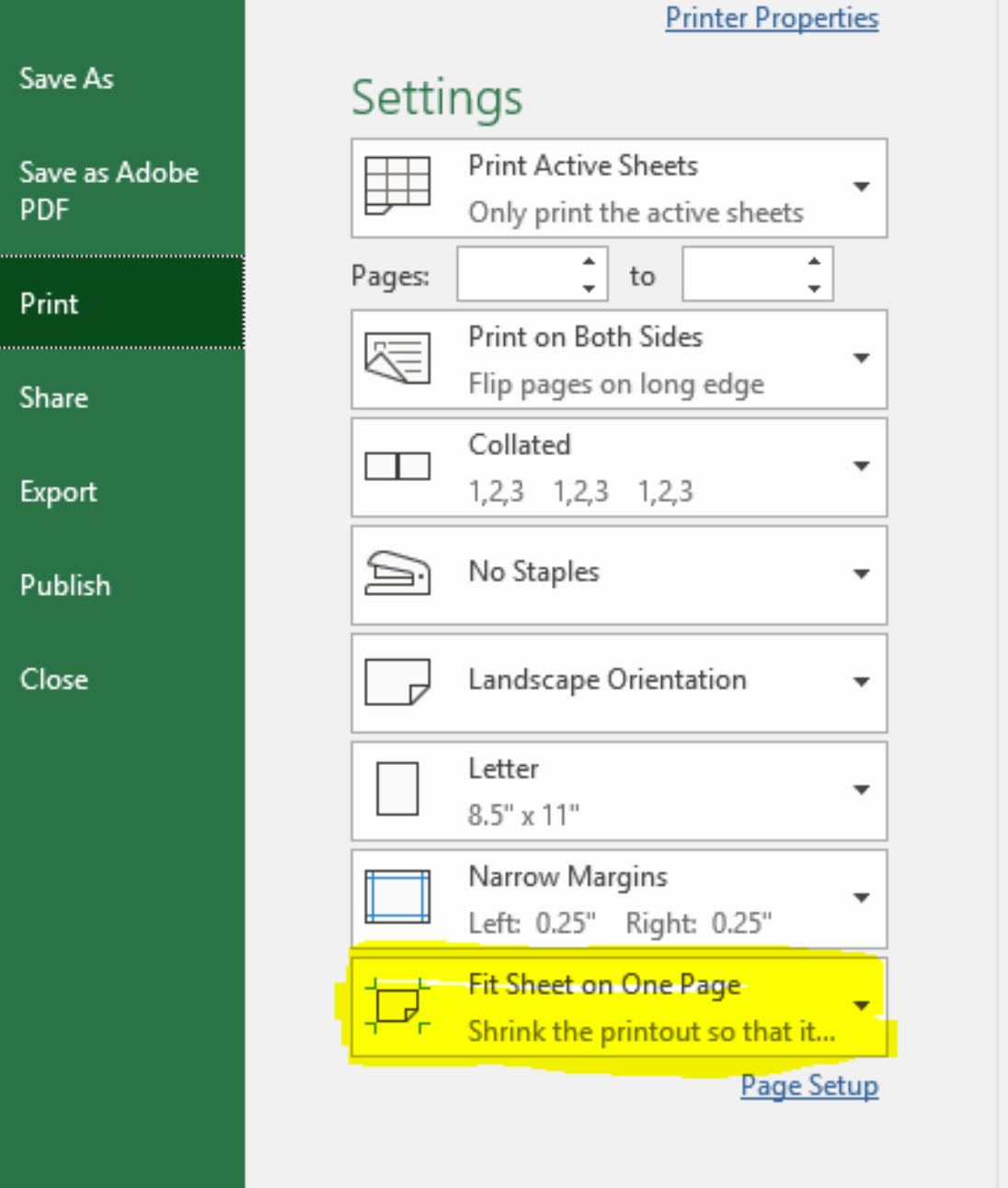Open the Share menu item
This screenshot has height=1188, width=1008.
(54, 397)
